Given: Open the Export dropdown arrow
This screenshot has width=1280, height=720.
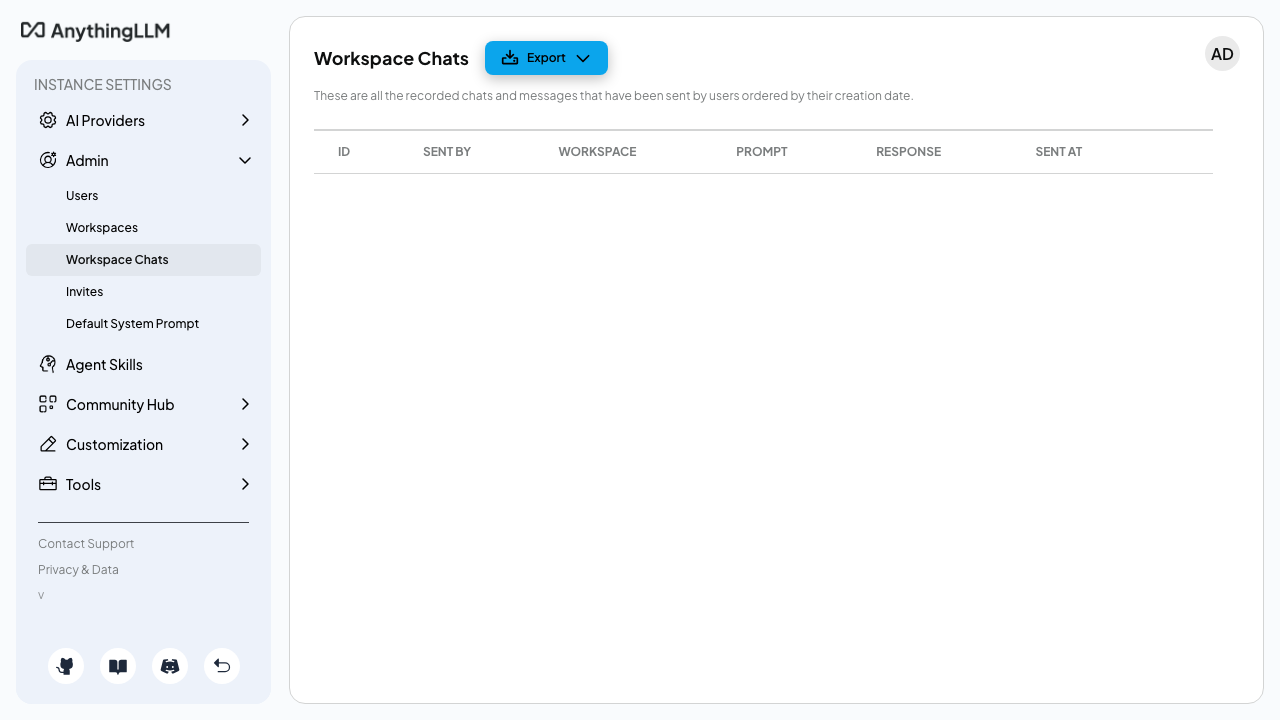Looking at the screenshot, I should click(584, 58).
